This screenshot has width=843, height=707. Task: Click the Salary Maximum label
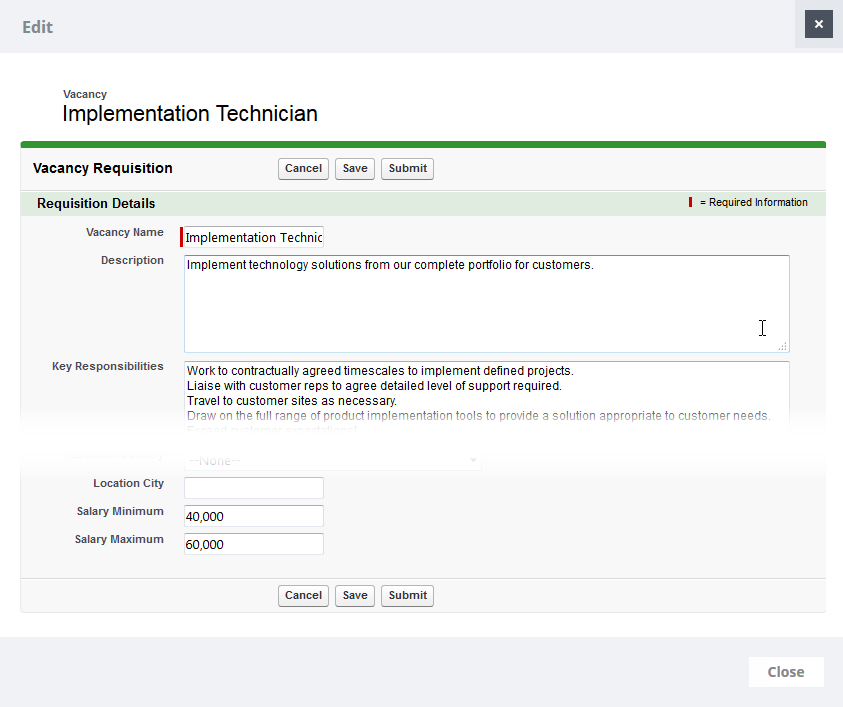point(119,540)
